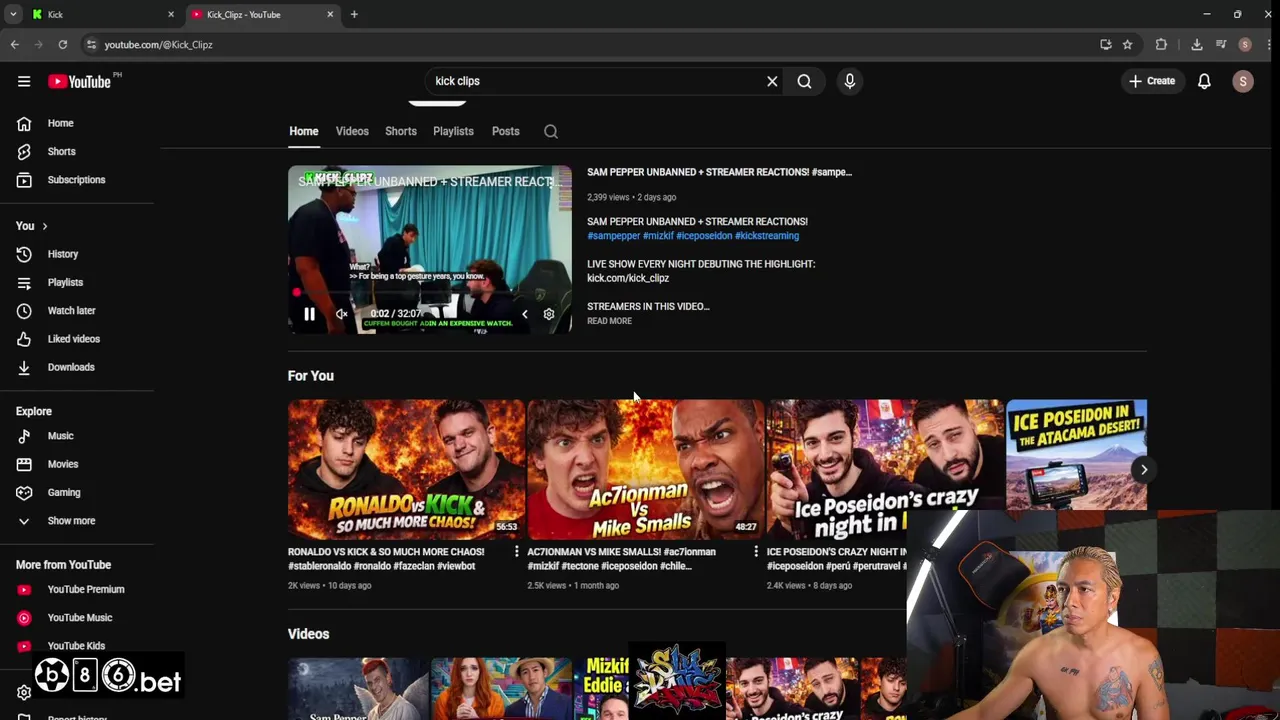
Task: Bookmark this page star icon
Action: (x=1127, y=44)
